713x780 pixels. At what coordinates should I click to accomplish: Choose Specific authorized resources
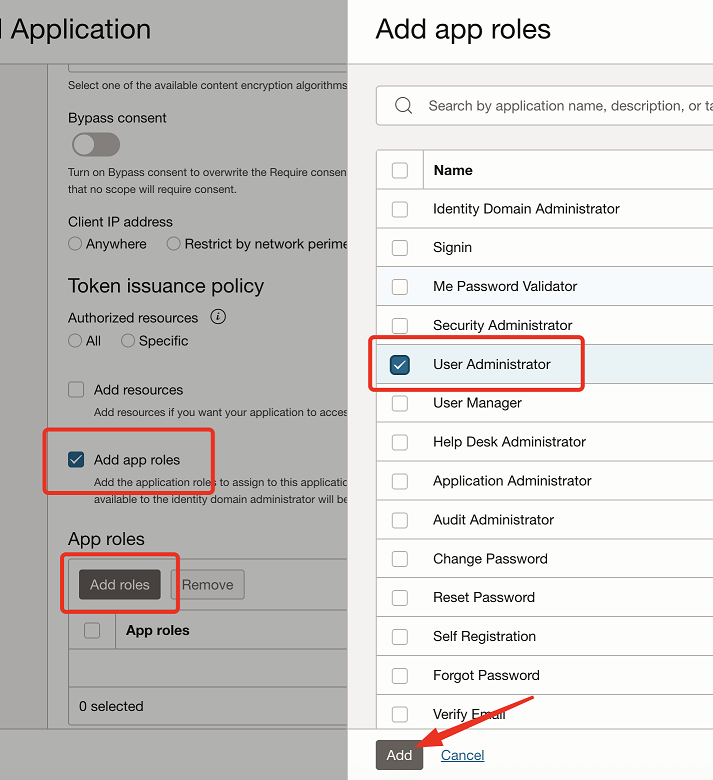tap(128, 341)
